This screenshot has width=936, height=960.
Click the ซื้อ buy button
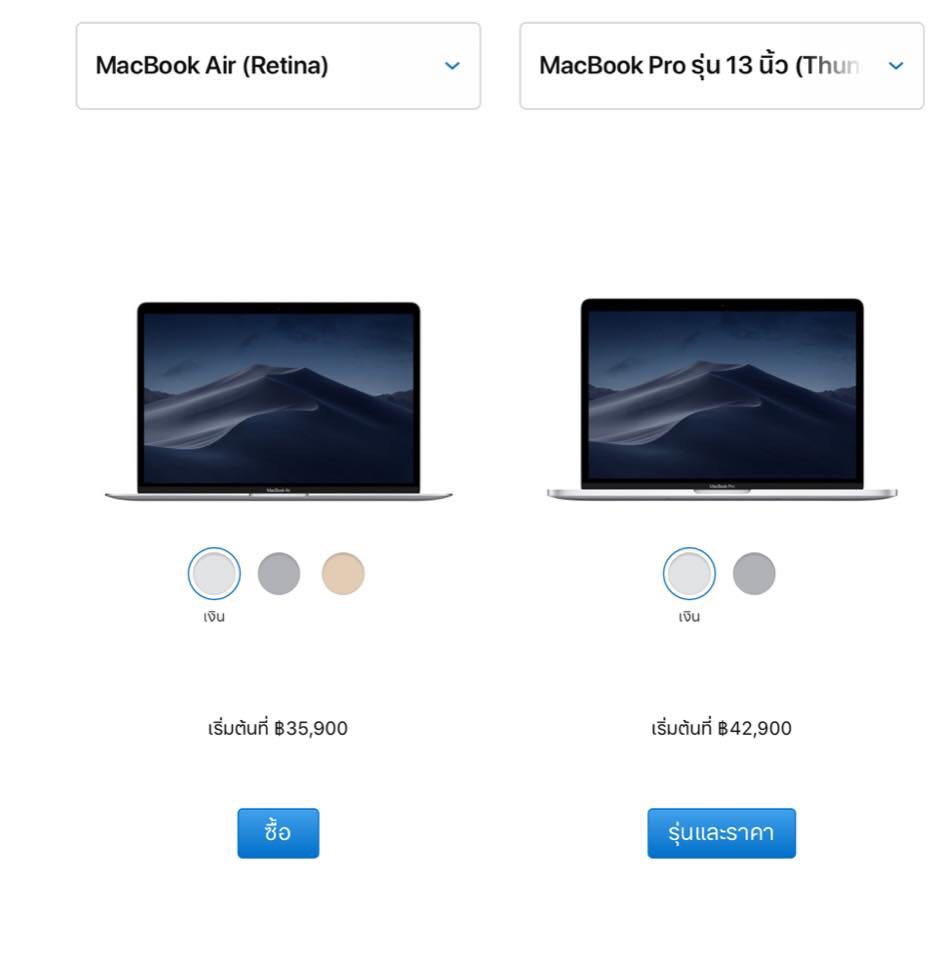click(279, 833)
